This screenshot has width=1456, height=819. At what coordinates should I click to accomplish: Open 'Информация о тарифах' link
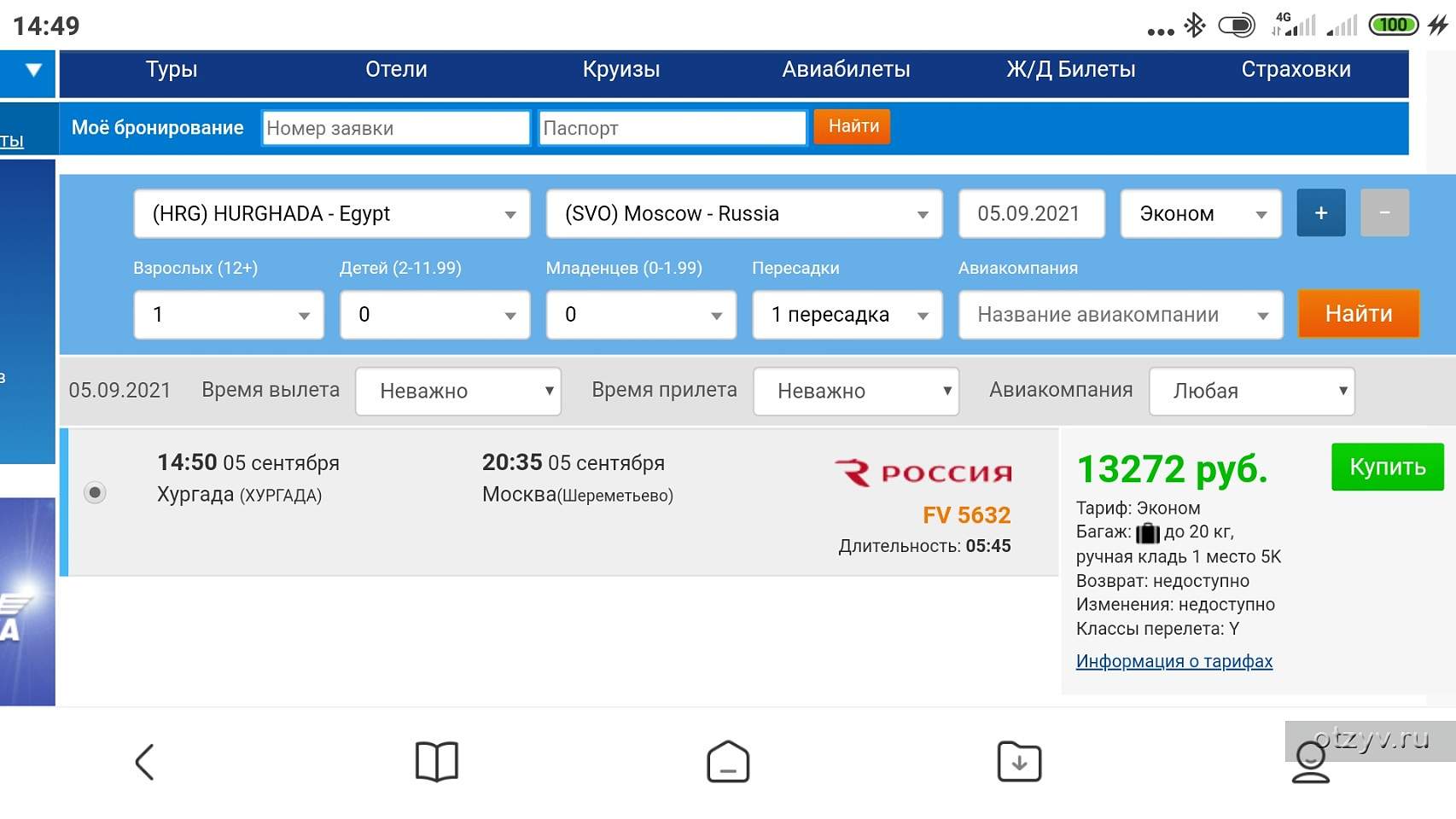[x=1174, y=661]
